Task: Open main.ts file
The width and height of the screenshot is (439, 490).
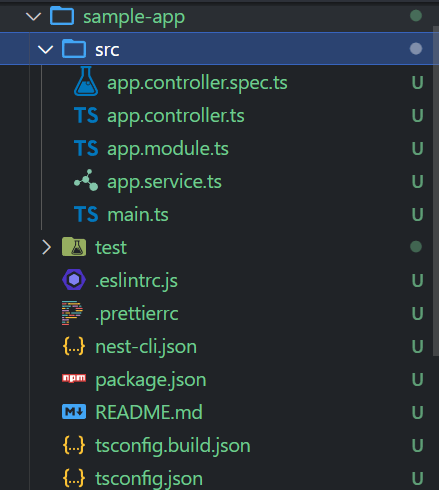Action: [x=138, y=214]
